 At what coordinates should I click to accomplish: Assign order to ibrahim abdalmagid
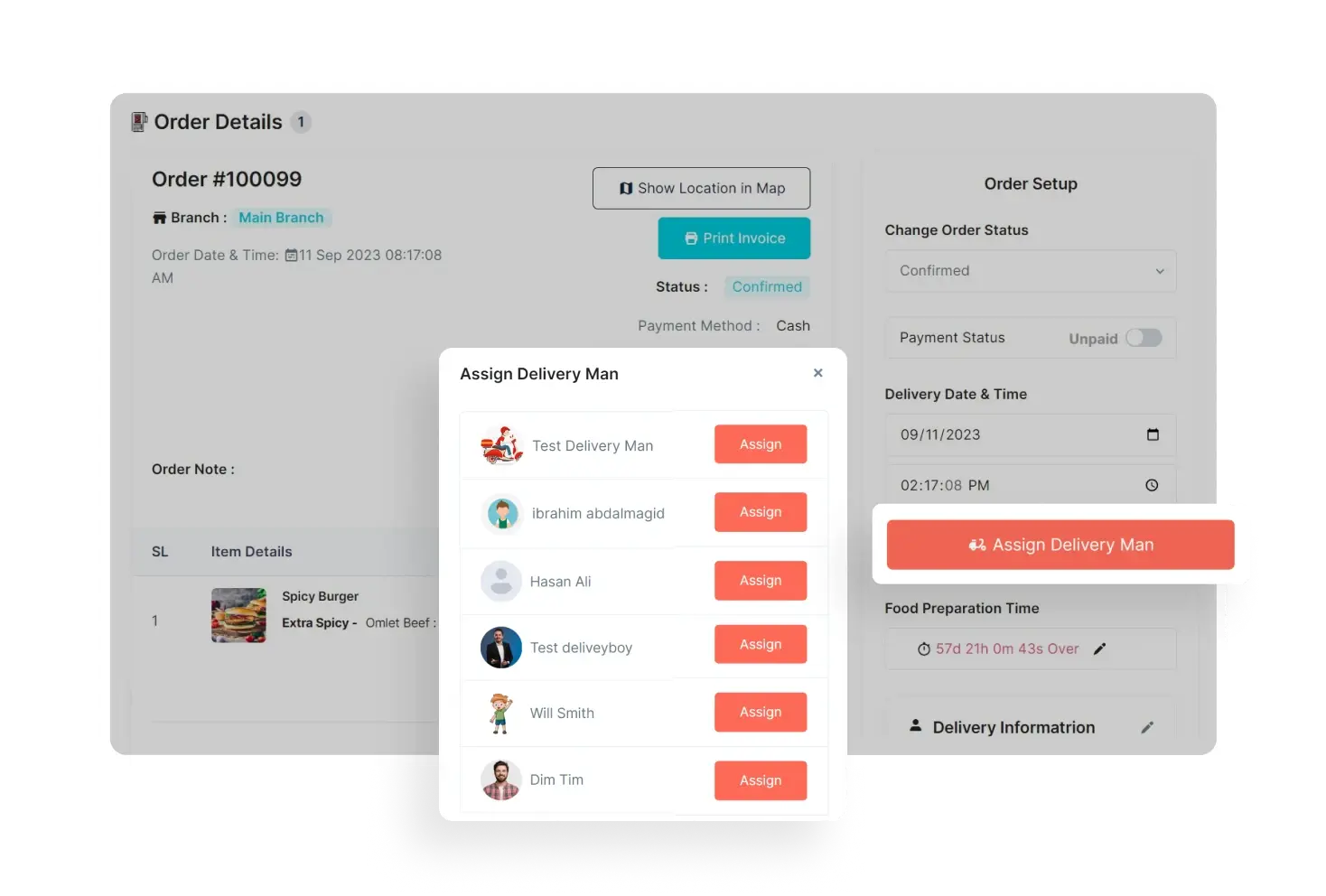tap(761, 512)
